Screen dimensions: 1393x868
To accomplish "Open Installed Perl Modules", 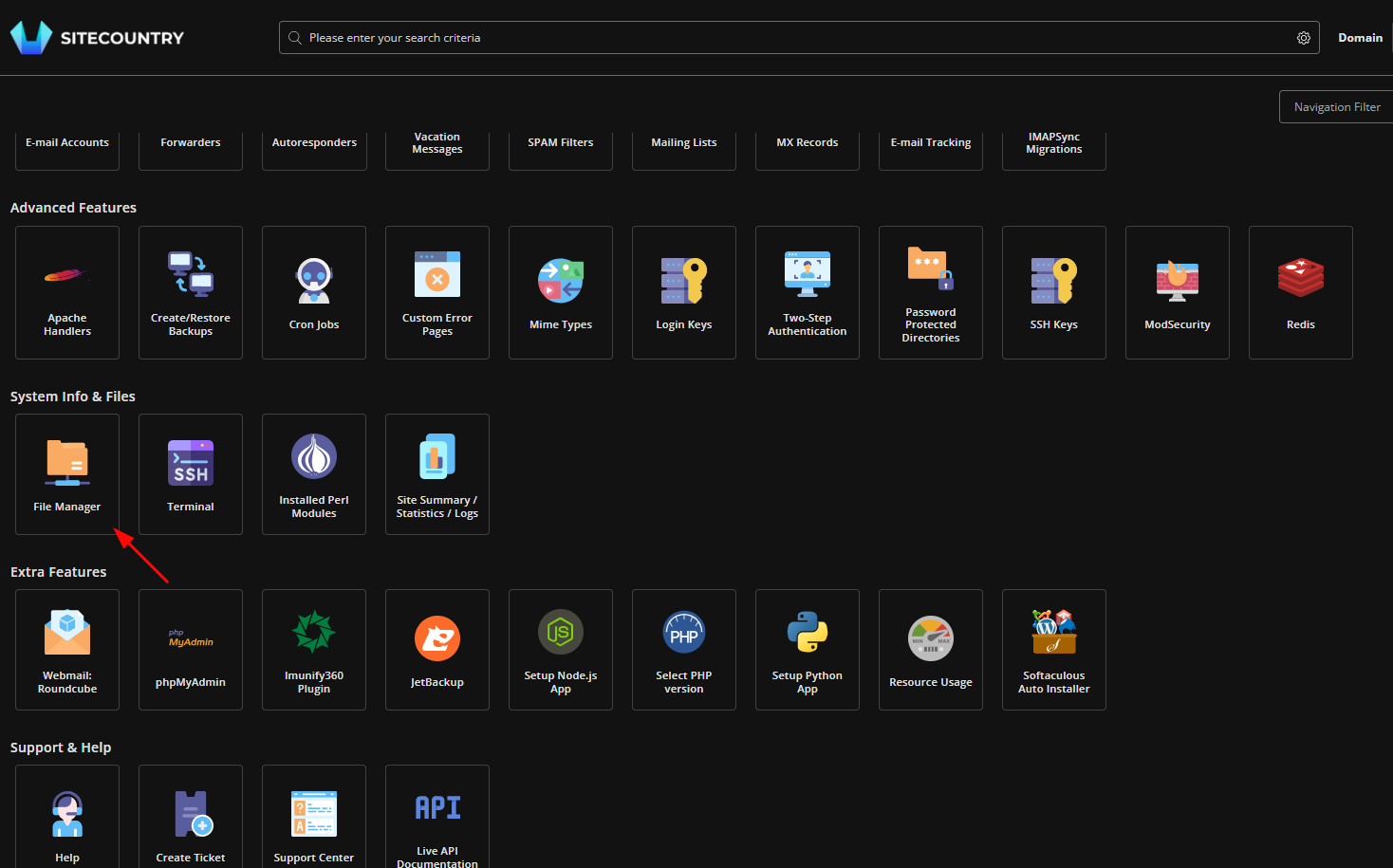I will tap(314, 474).
